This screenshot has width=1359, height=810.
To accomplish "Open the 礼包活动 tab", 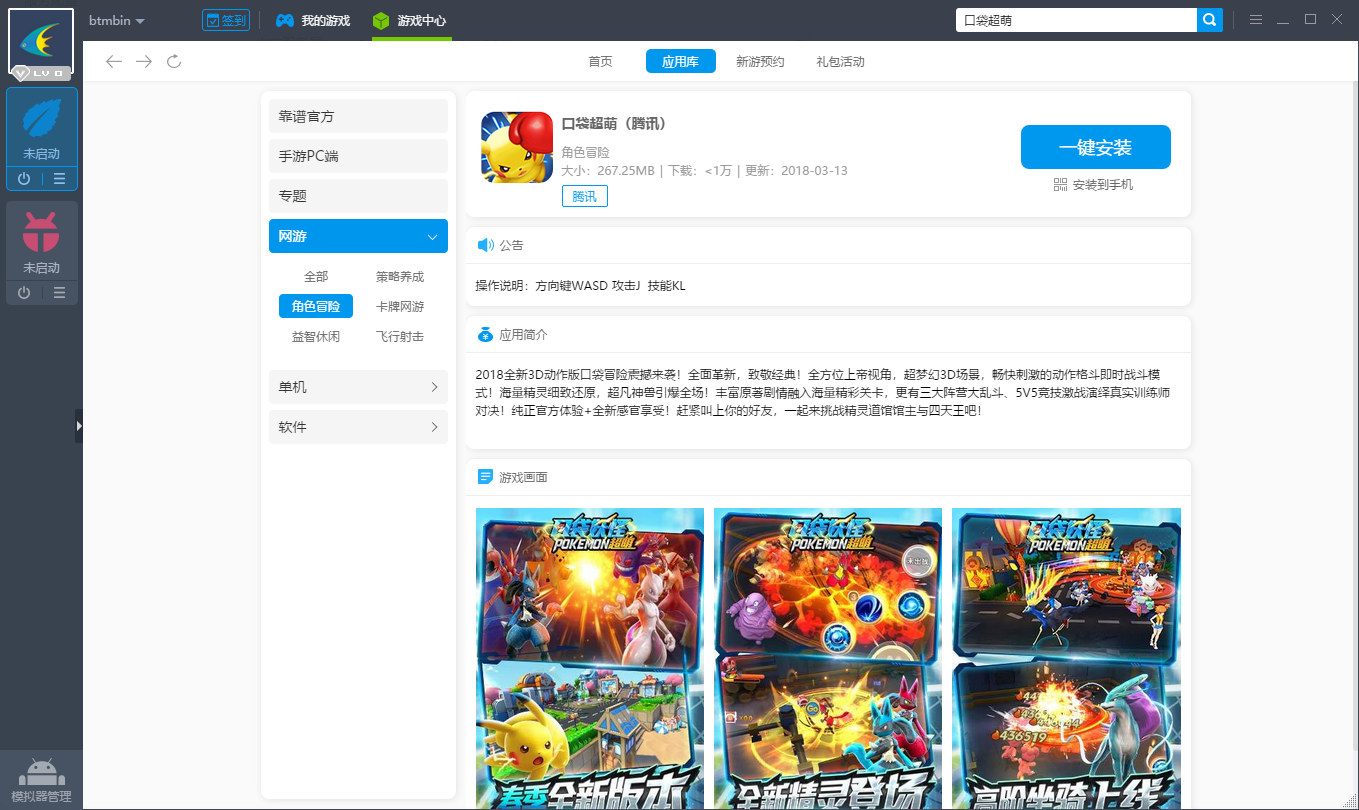I will coord(840,62).
